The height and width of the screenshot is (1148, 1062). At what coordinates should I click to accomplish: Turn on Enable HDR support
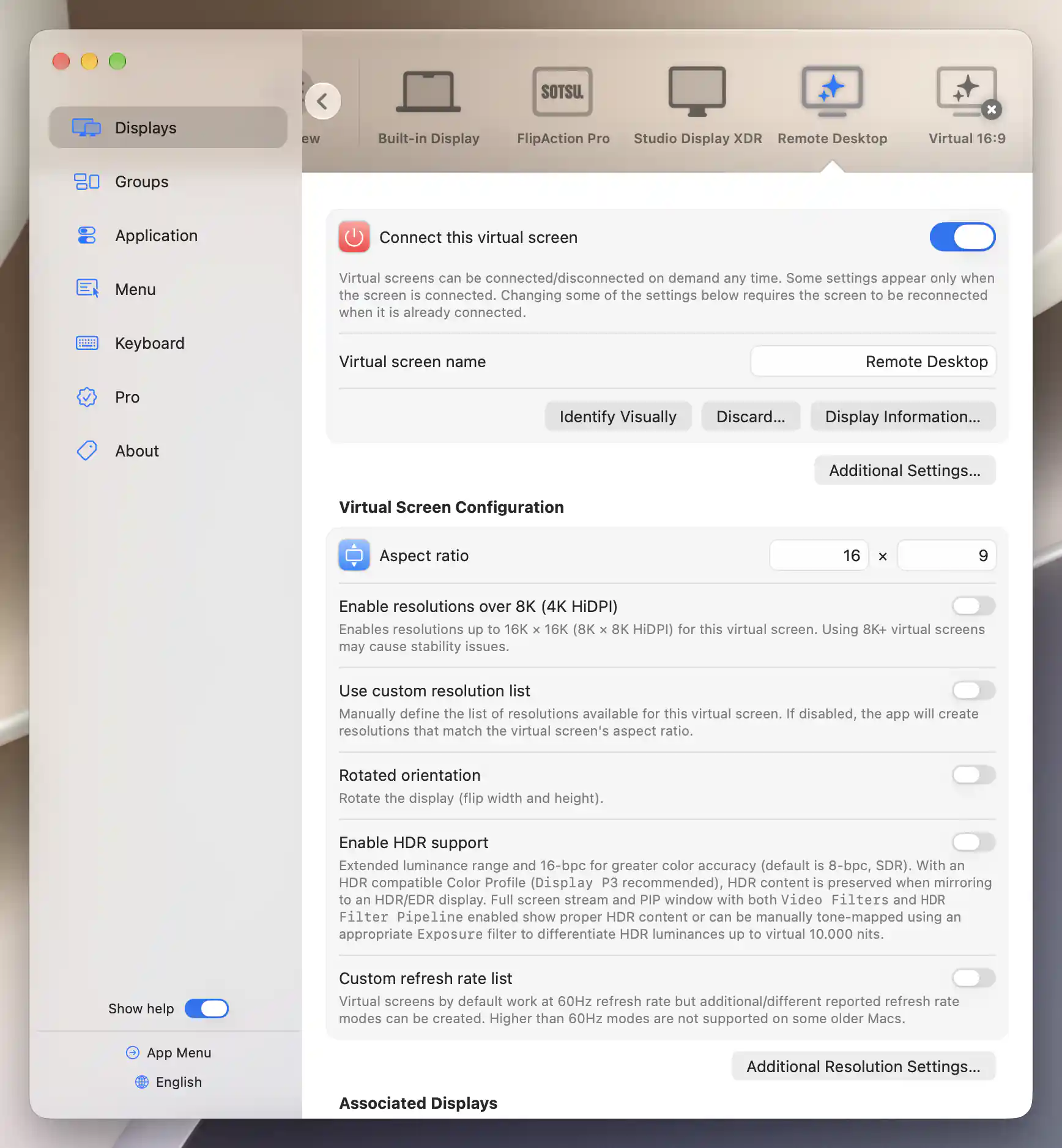pyautogui.click(x=973, y=842)
